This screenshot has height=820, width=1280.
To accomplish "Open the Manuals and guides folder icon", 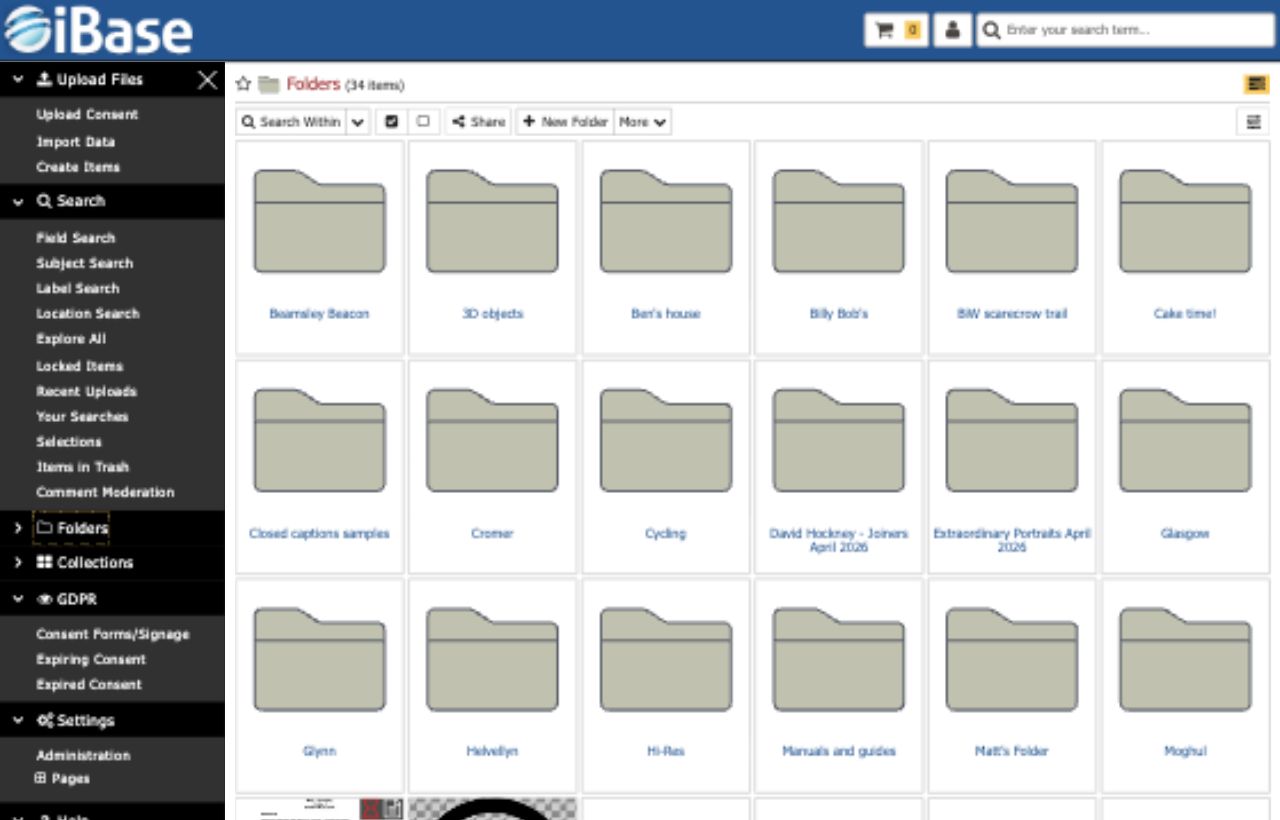I will tap(838, 658).
